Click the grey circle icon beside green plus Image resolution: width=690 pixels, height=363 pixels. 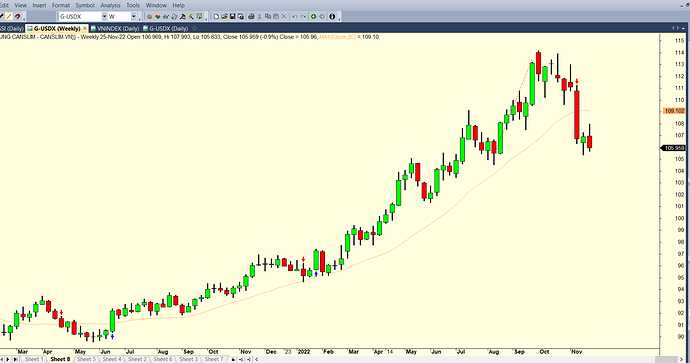[x=322, y=17]
